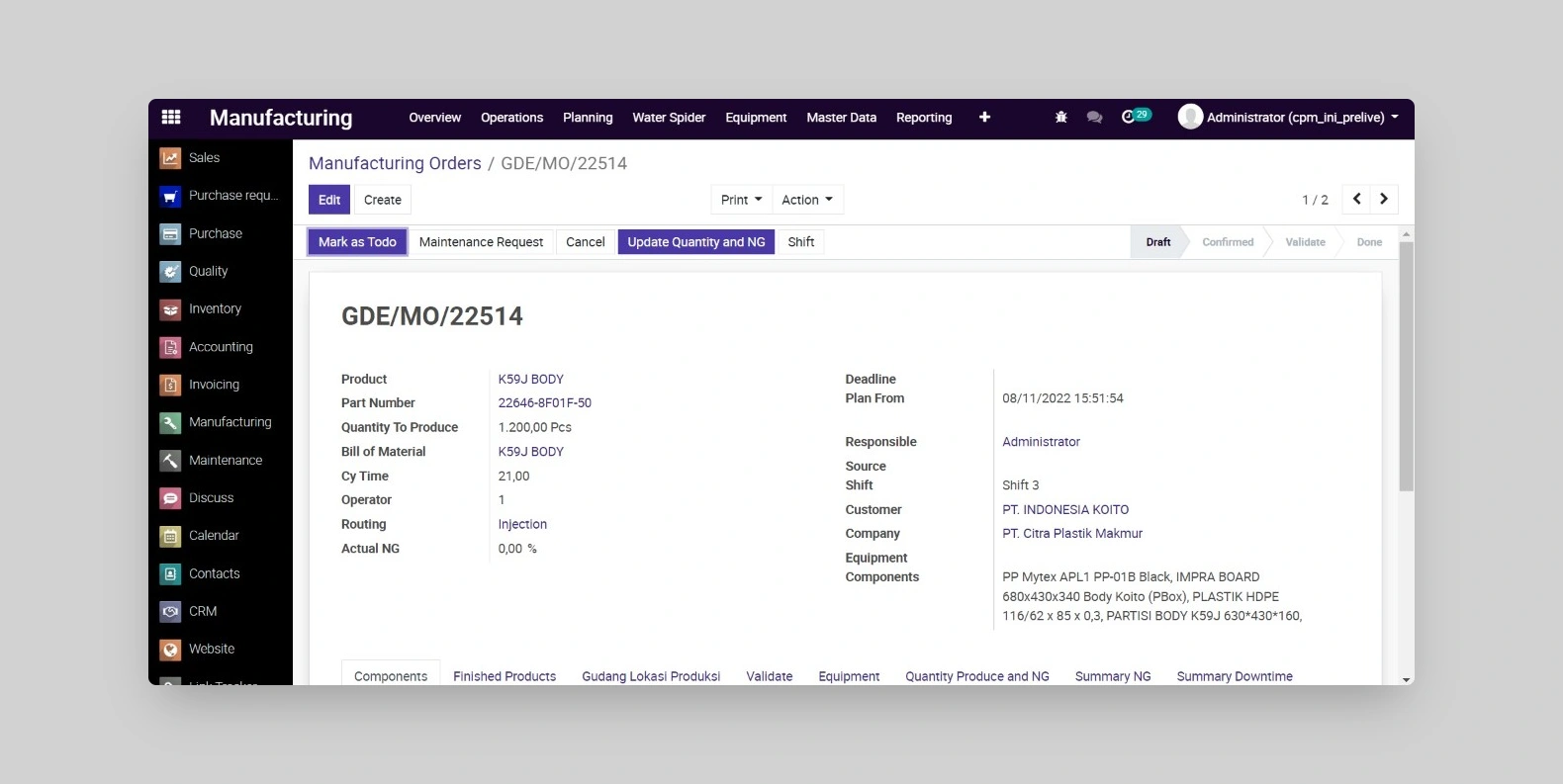Image resolution: width=1563 pixels, height=784 pixels.
Task: Open the apps grid menu icon
Action: [171, 117]
